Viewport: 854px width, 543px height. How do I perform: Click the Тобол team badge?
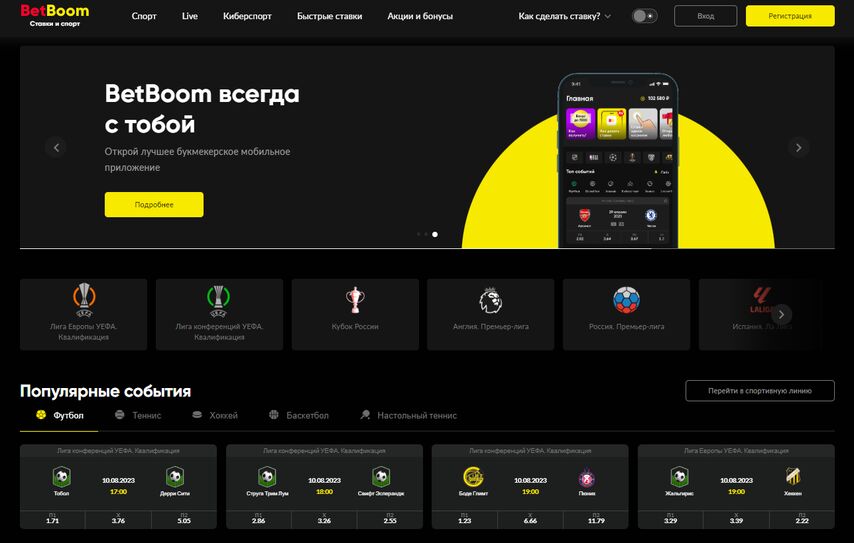(x=62, y=477)
